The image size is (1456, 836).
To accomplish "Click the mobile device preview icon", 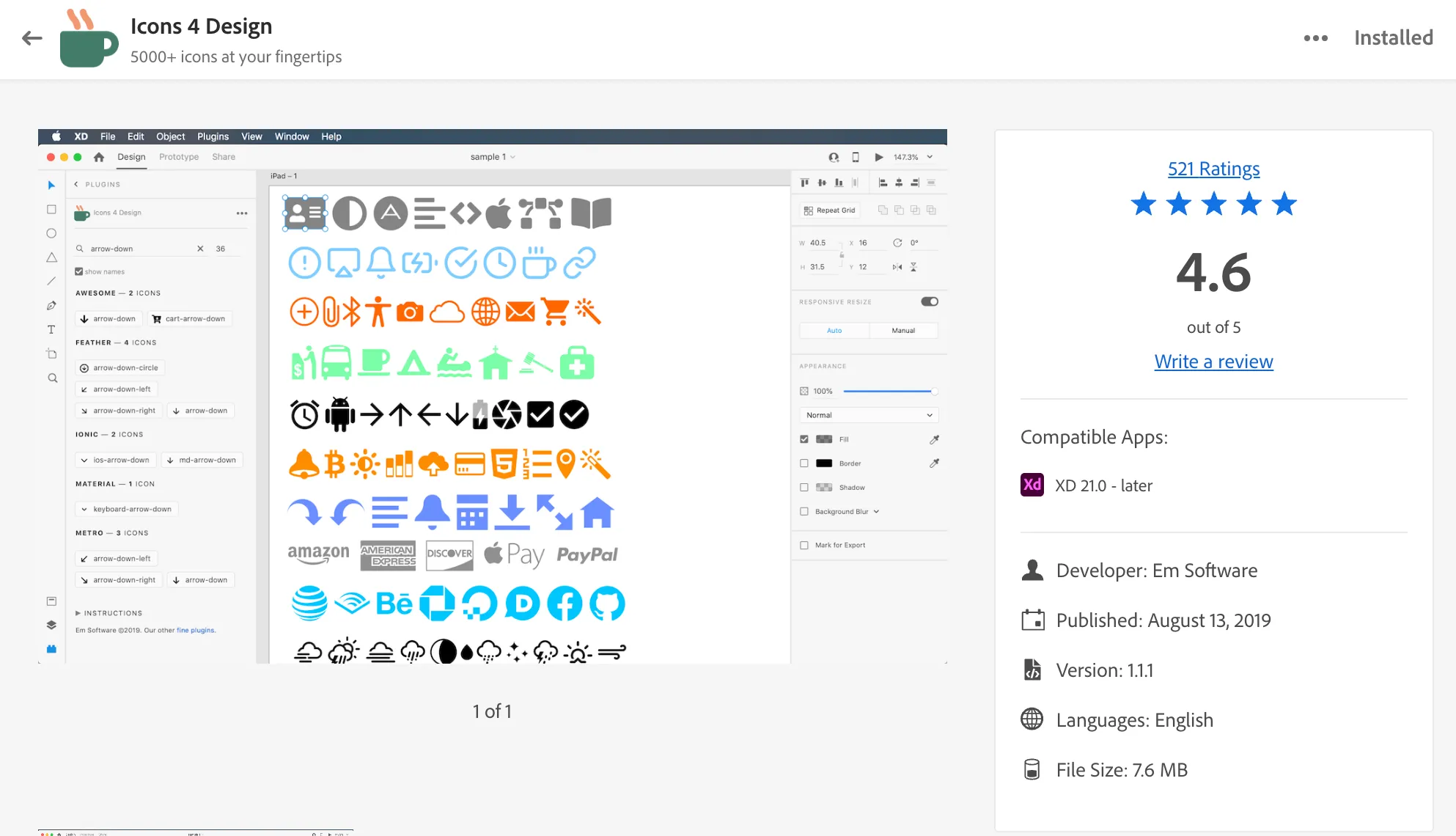I will (856, 157).
